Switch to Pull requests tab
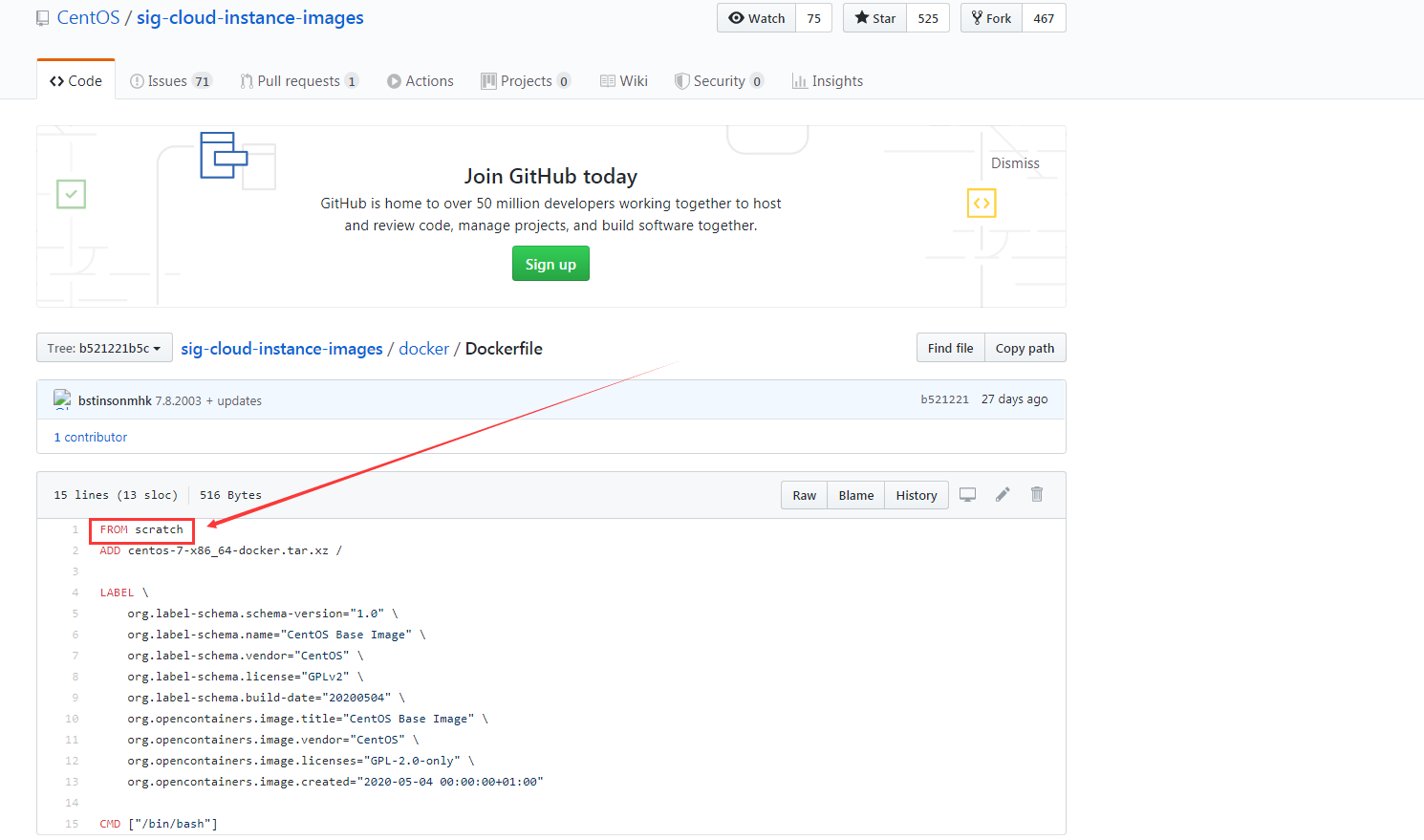1424x840 pixels. point(298,81)
